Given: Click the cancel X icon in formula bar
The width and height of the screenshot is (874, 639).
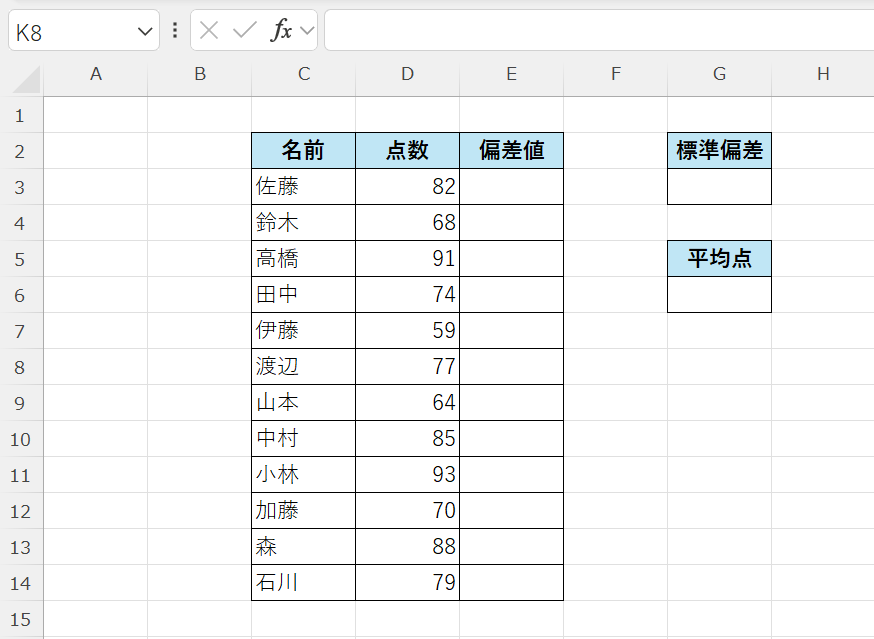Looking at the screenshot, I should coord(209,30).
